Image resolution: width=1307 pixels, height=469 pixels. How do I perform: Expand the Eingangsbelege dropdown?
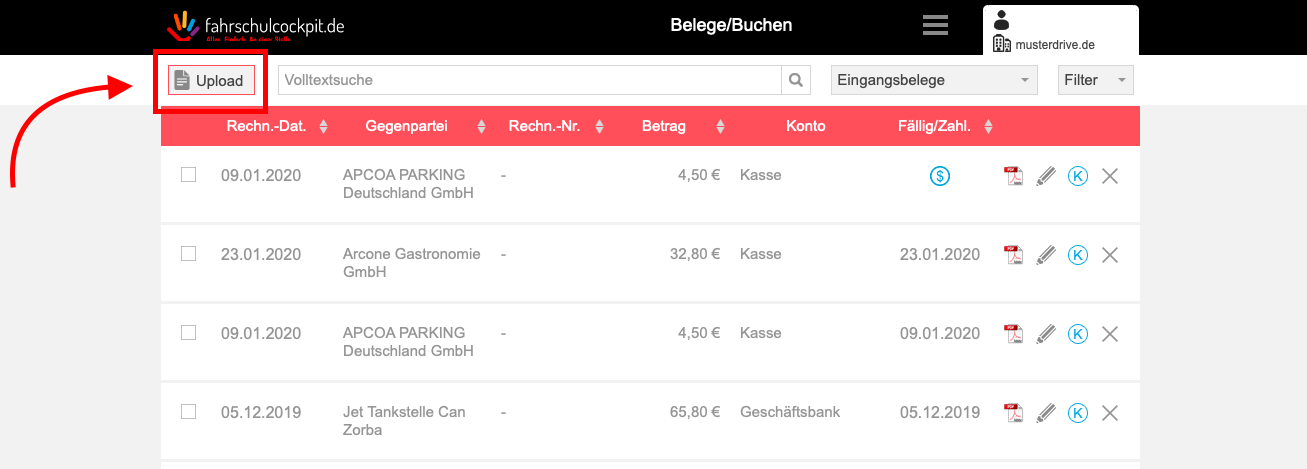(x=934, y=80)
